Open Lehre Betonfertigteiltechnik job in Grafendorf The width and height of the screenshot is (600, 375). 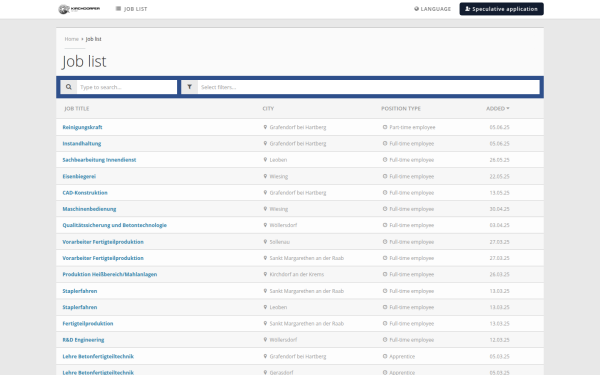(98, 356)
